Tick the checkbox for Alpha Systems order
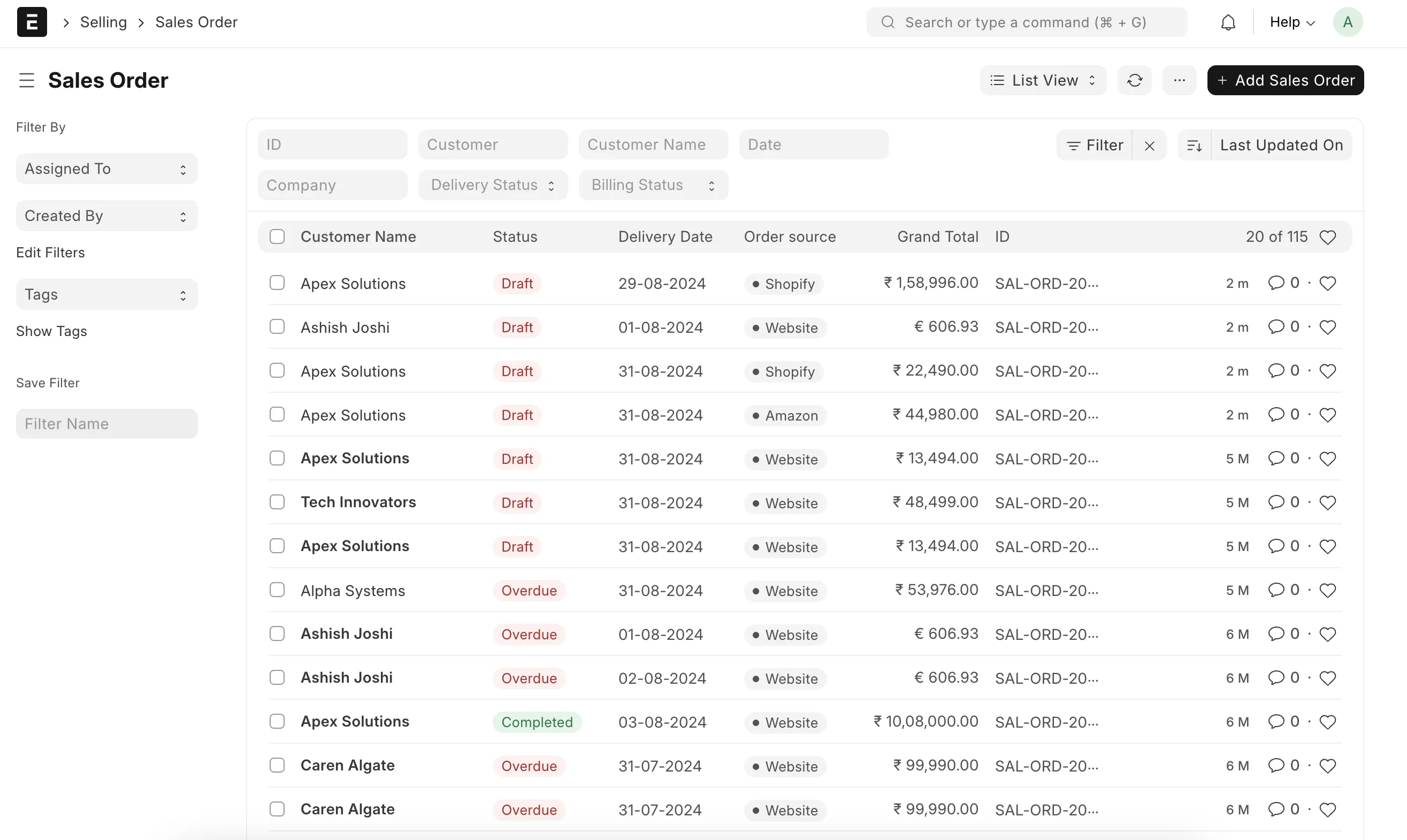Viewport: 1407px width, 840px height. coord(277,589)
